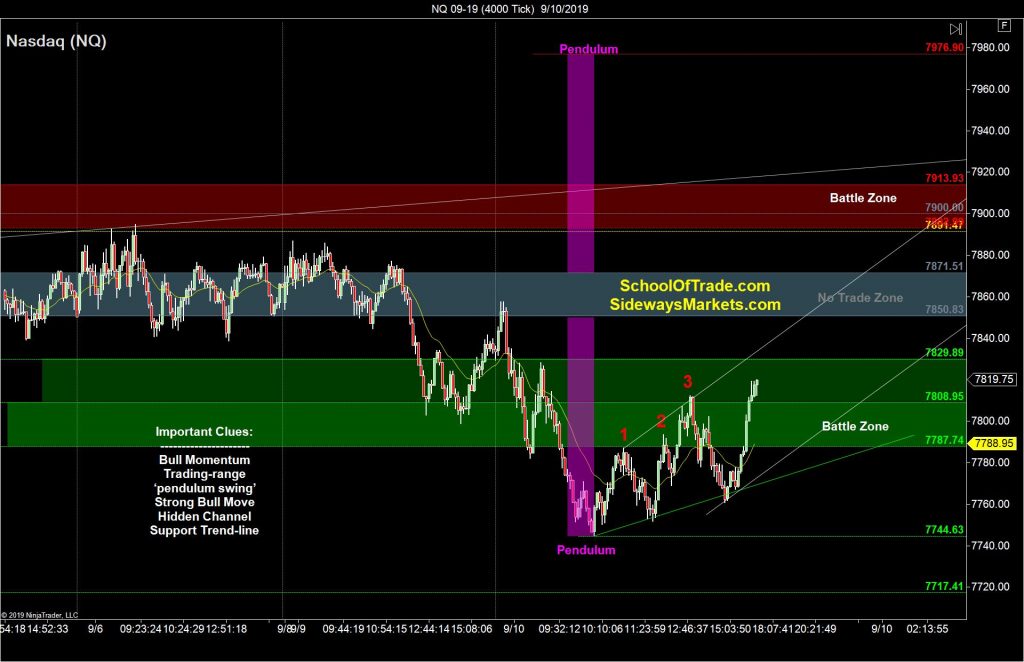Image resolution: width=1024 pixels, height=662 pixels.
Task: Select the 7717.41 price level label
Action: pyautogui.click(x=944, y=586)
